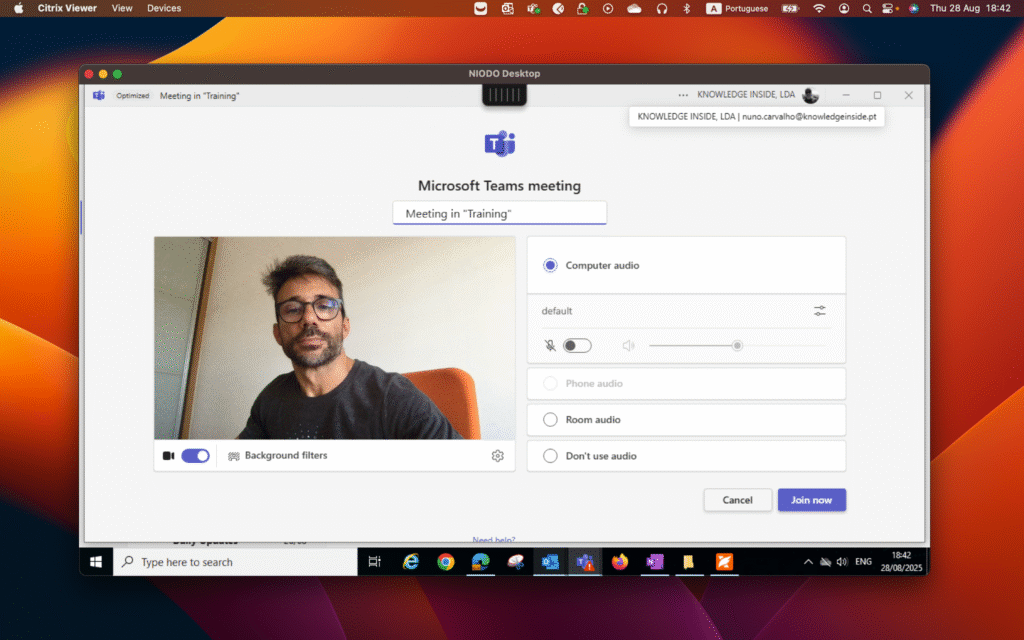The width and height of the screenshot is (1024, 640).
Task: Open the orange app icon in taskbar
Action: pyautogui.click(x=724, y=562)
